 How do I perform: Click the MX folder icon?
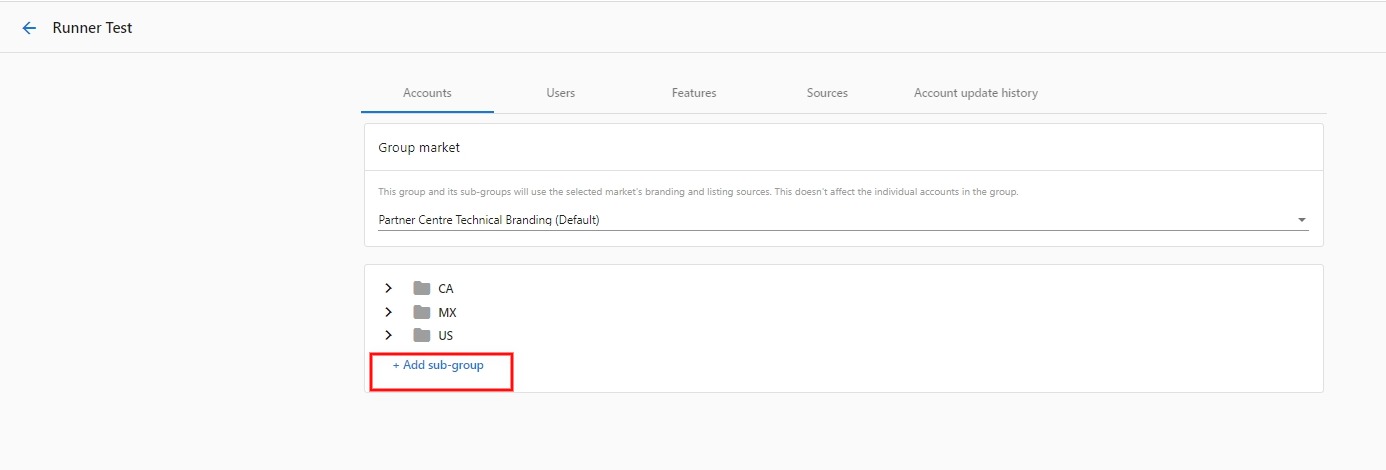(422, 312)
